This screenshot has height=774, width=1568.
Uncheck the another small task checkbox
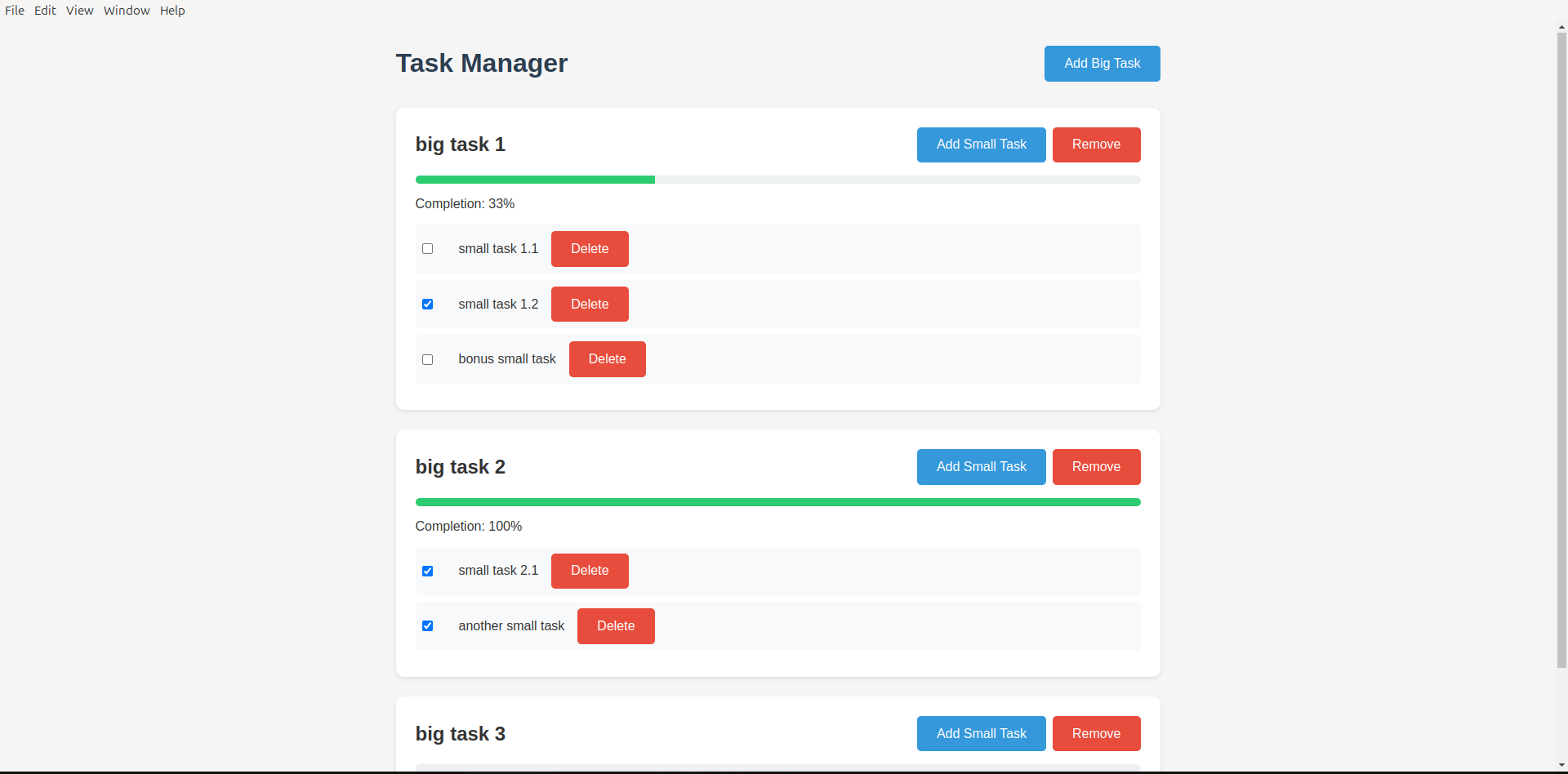coord(427,625)
